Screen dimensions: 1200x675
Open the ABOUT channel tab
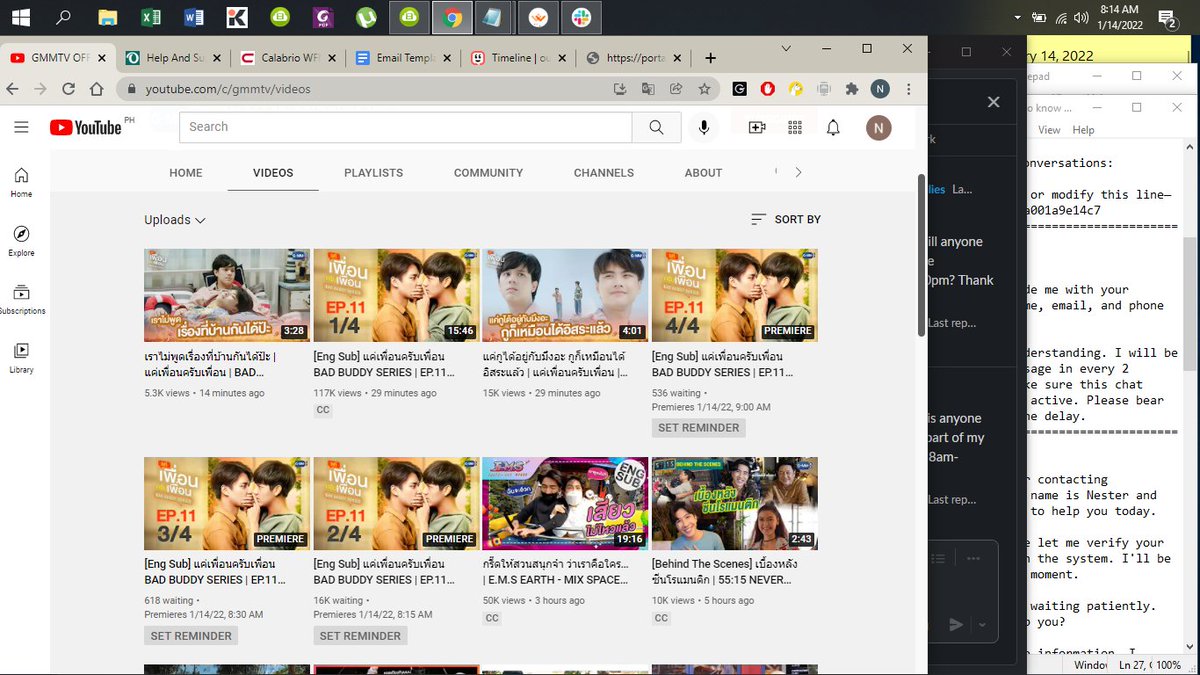point(703,173)
